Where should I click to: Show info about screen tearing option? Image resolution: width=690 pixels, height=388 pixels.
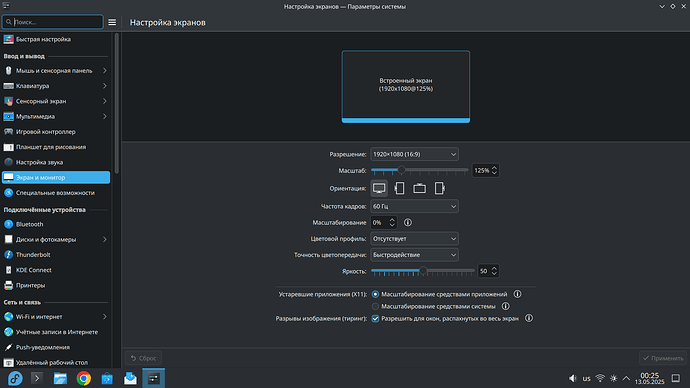tap(529, 318)
